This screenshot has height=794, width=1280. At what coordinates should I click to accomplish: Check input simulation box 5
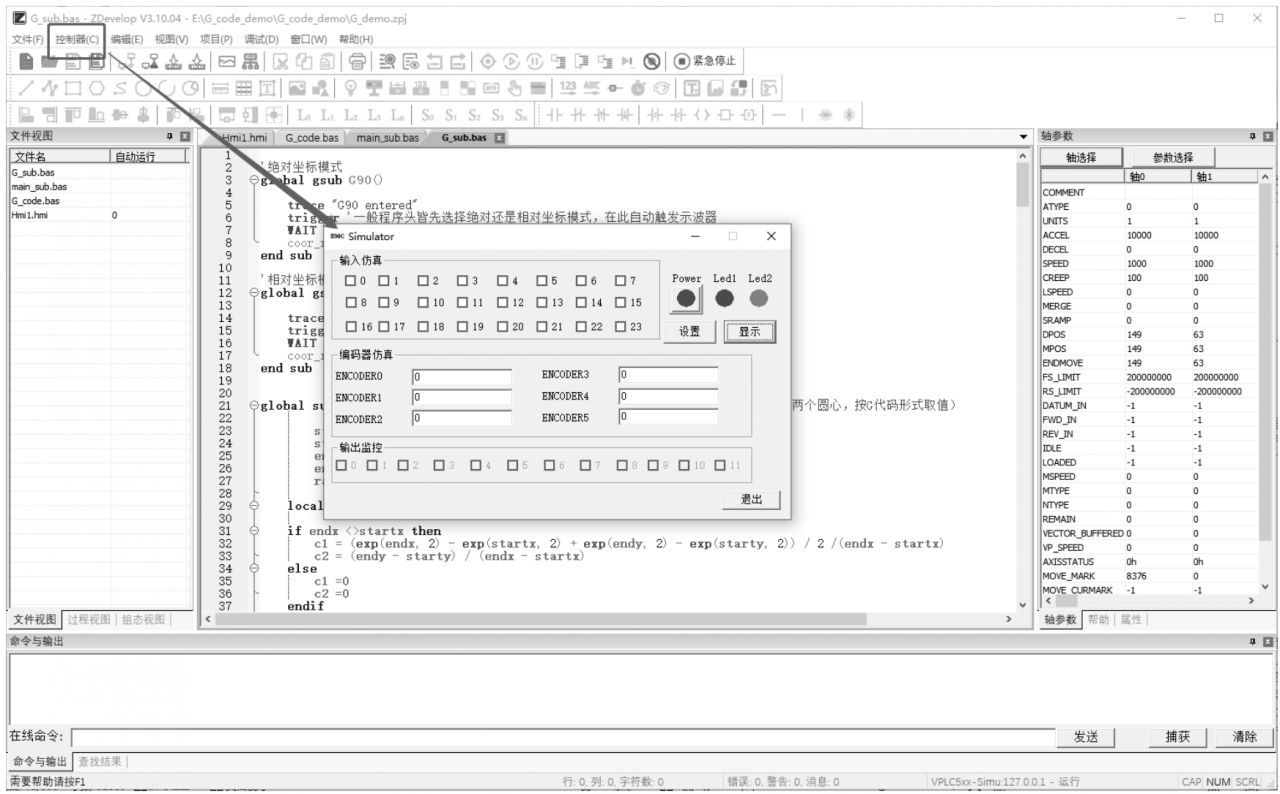[542, 281]
